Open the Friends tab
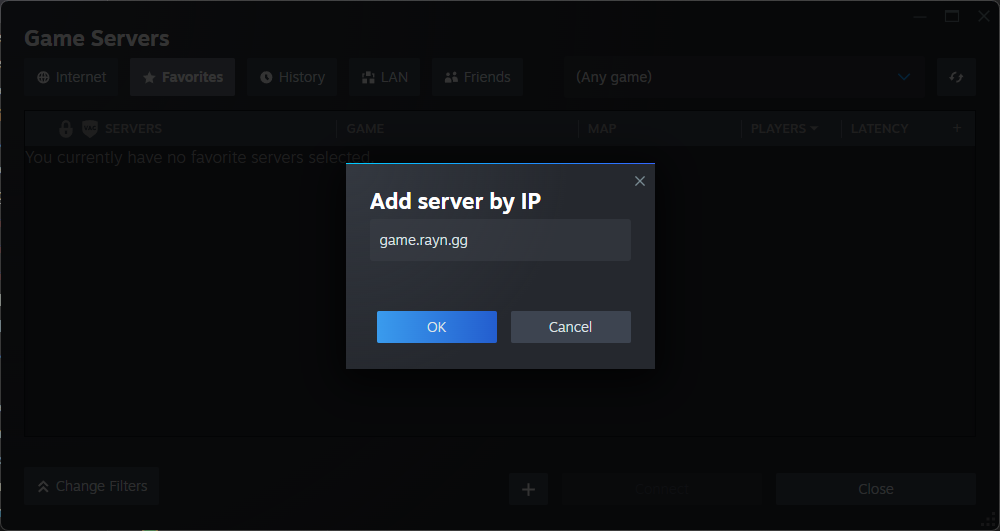Image resolution: width=1000 pixels, height=531 pixels. [478, 77]
